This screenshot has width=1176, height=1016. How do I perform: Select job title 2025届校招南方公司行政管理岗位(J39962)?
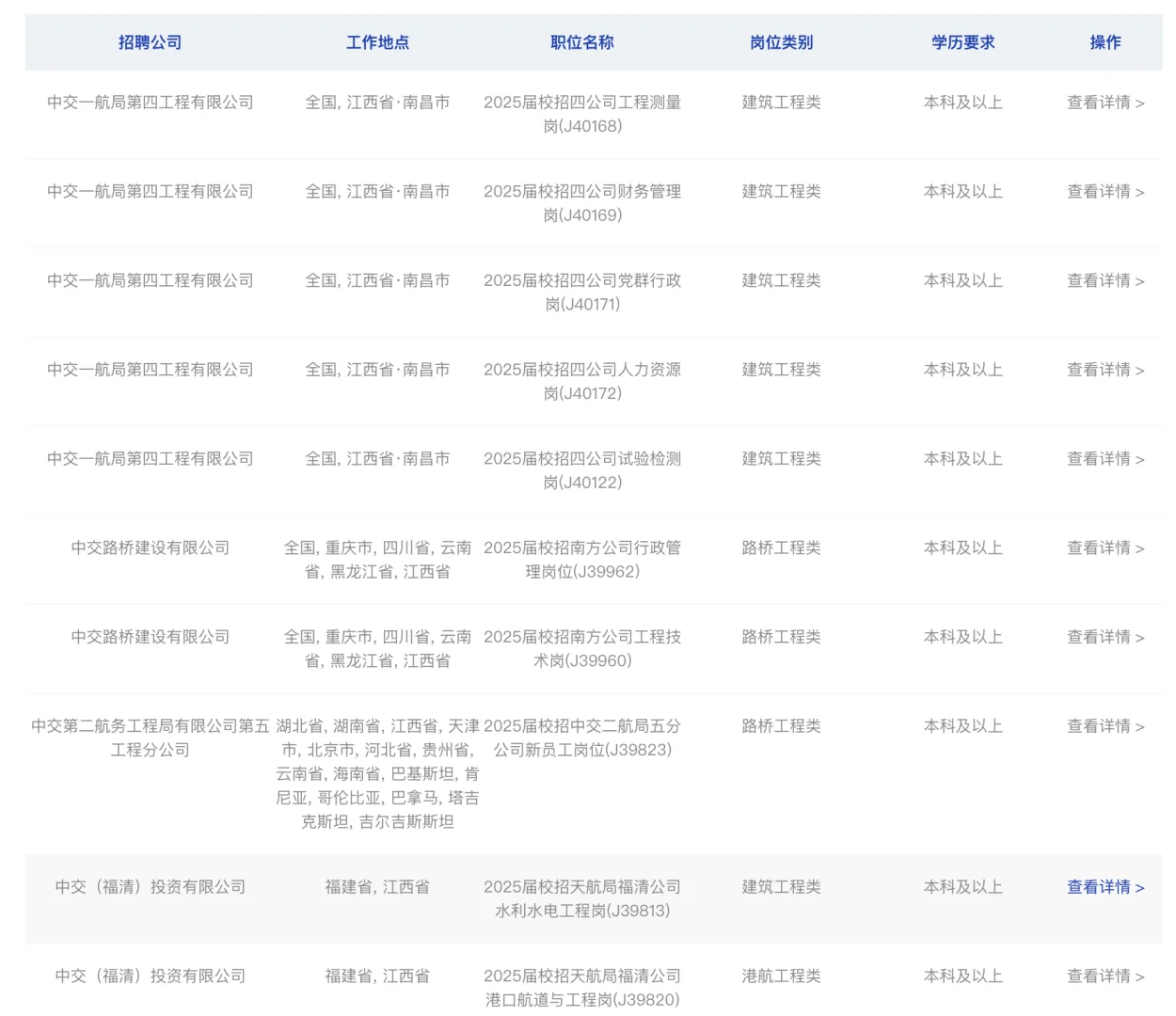(582, 560)
